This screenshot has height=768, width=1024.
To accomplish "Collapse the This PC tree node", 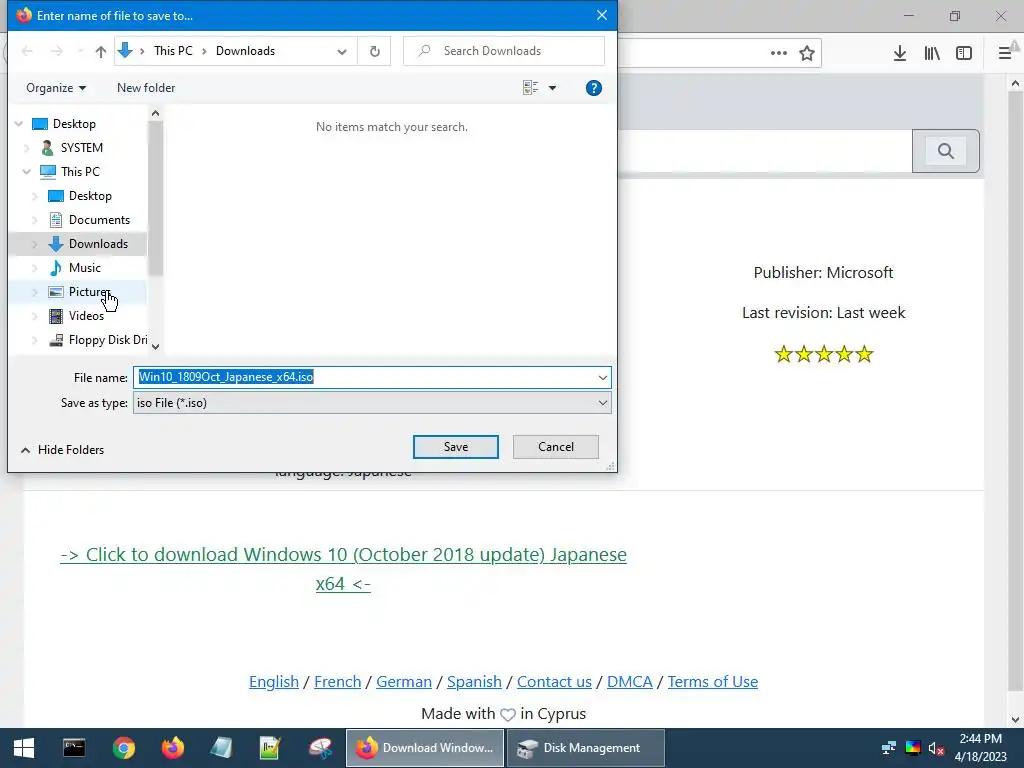I will click(27, 172).
